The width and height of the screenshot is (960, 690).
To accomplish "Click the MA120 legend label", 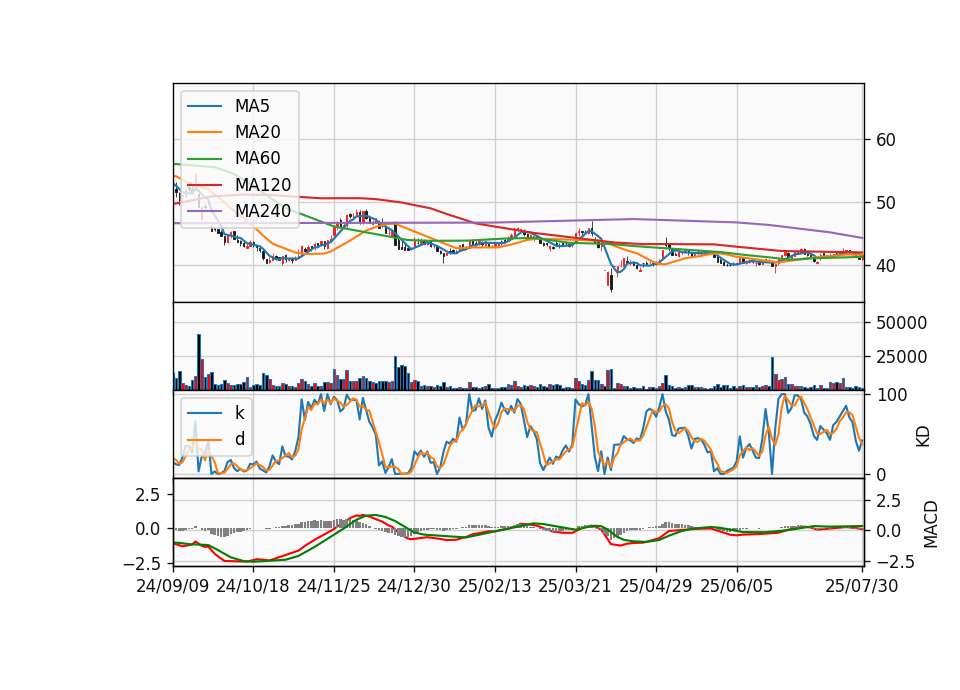I will pyautogui.click(x=263, y=184).
